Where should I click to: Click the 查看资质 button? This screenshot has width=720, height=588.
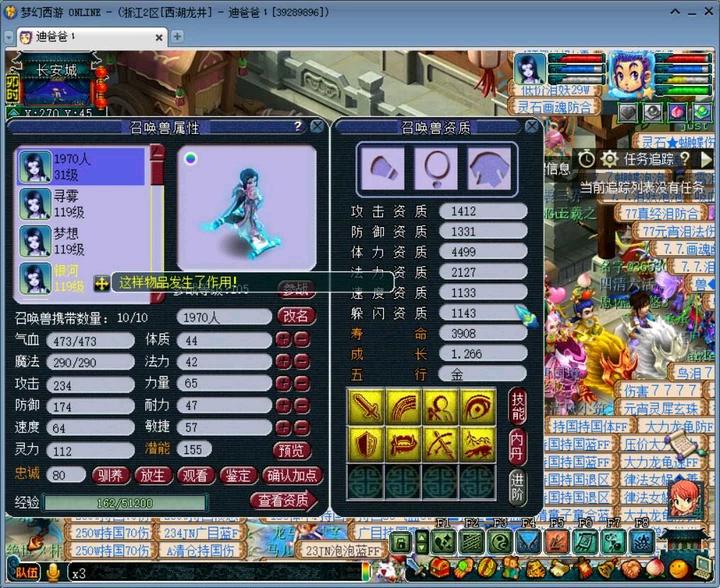click(x=284, y=501)
